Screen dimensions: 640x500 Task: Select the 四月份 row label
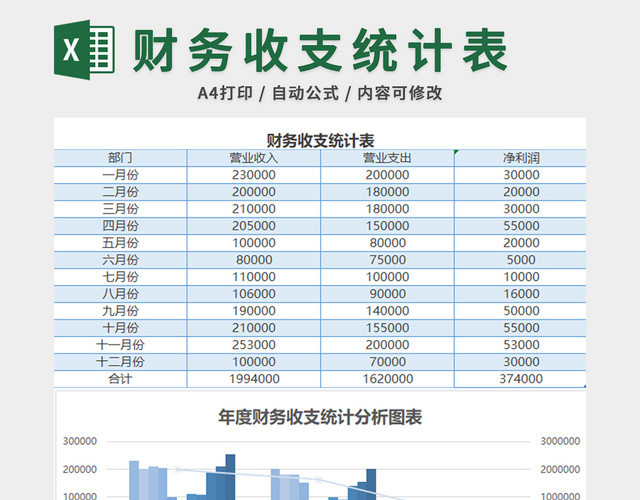pos(120,226)
